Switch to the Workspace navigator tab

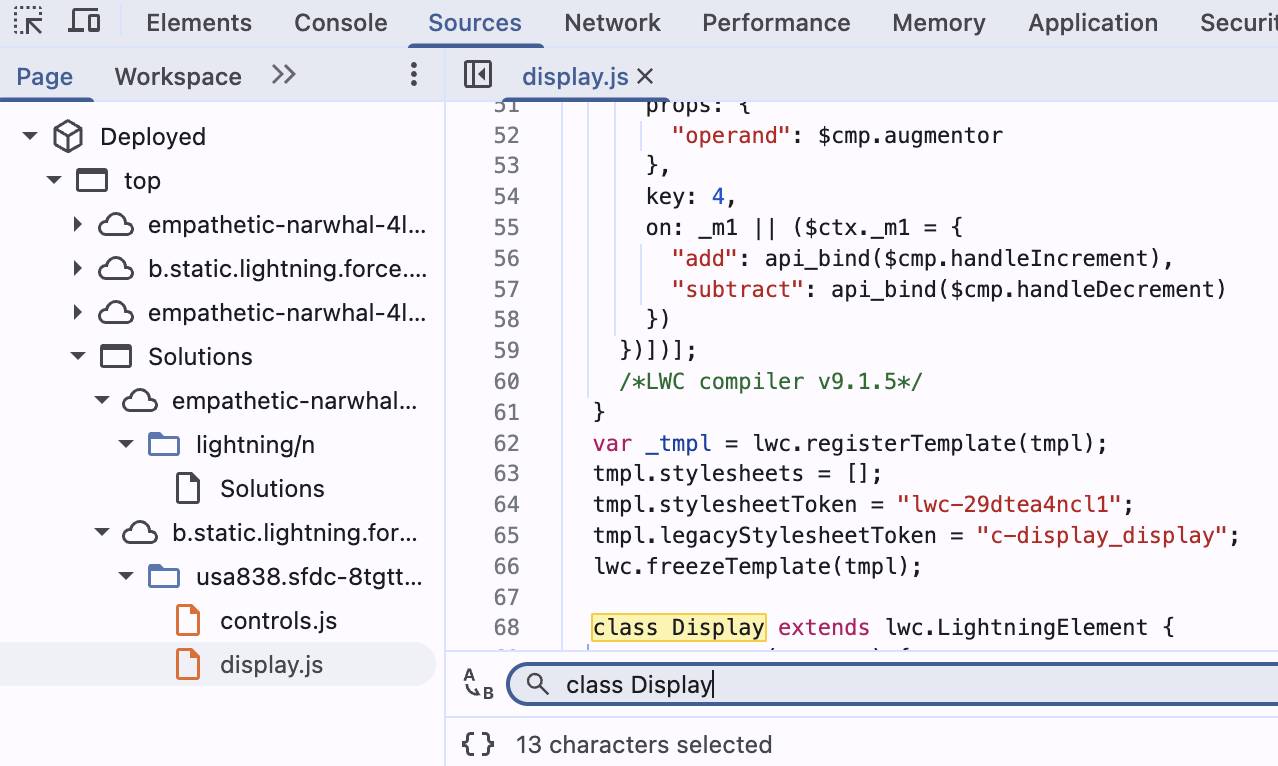tap(178, 76)
